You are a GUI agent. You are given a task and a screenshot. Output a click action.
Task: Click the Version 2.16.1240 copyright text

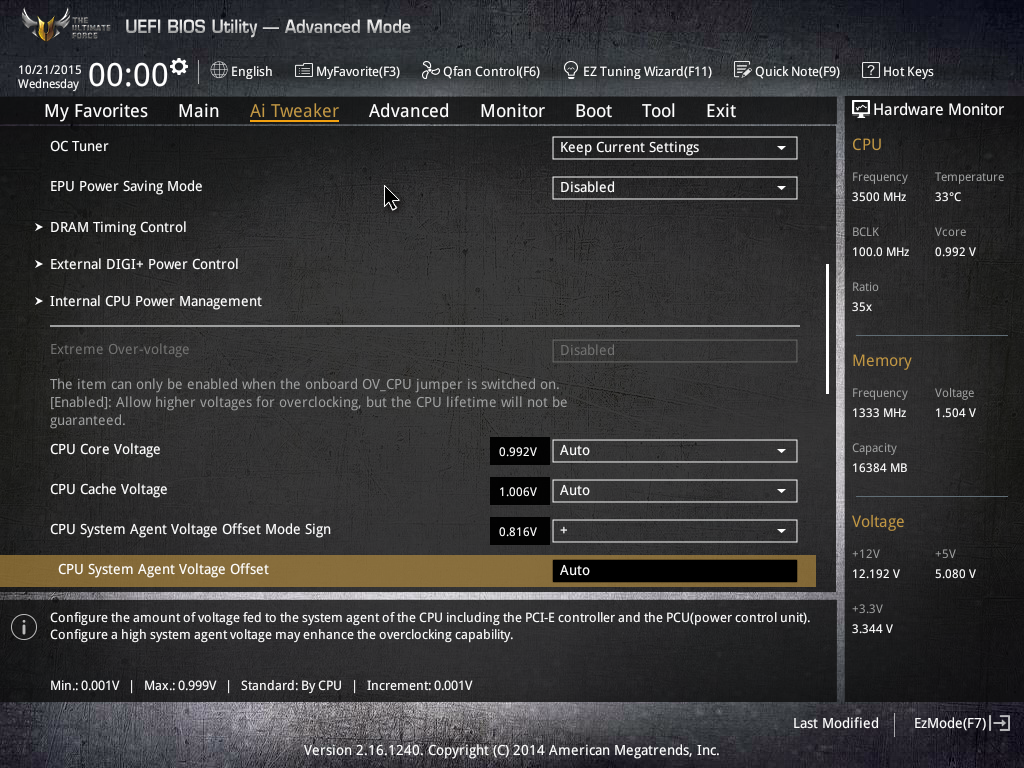tap(511, 750)
